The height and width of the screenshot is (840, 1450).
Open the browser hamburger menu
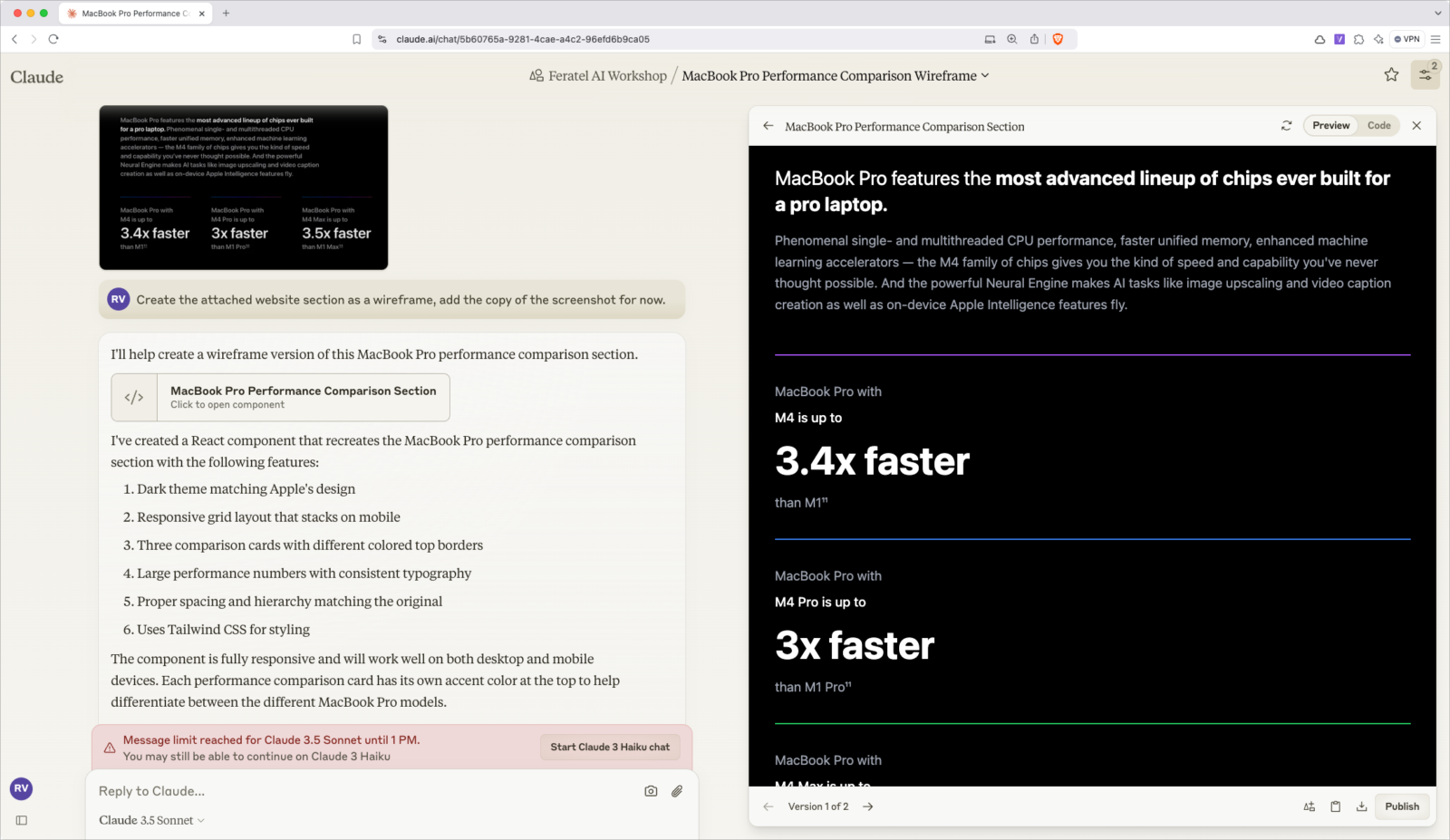1435,39
